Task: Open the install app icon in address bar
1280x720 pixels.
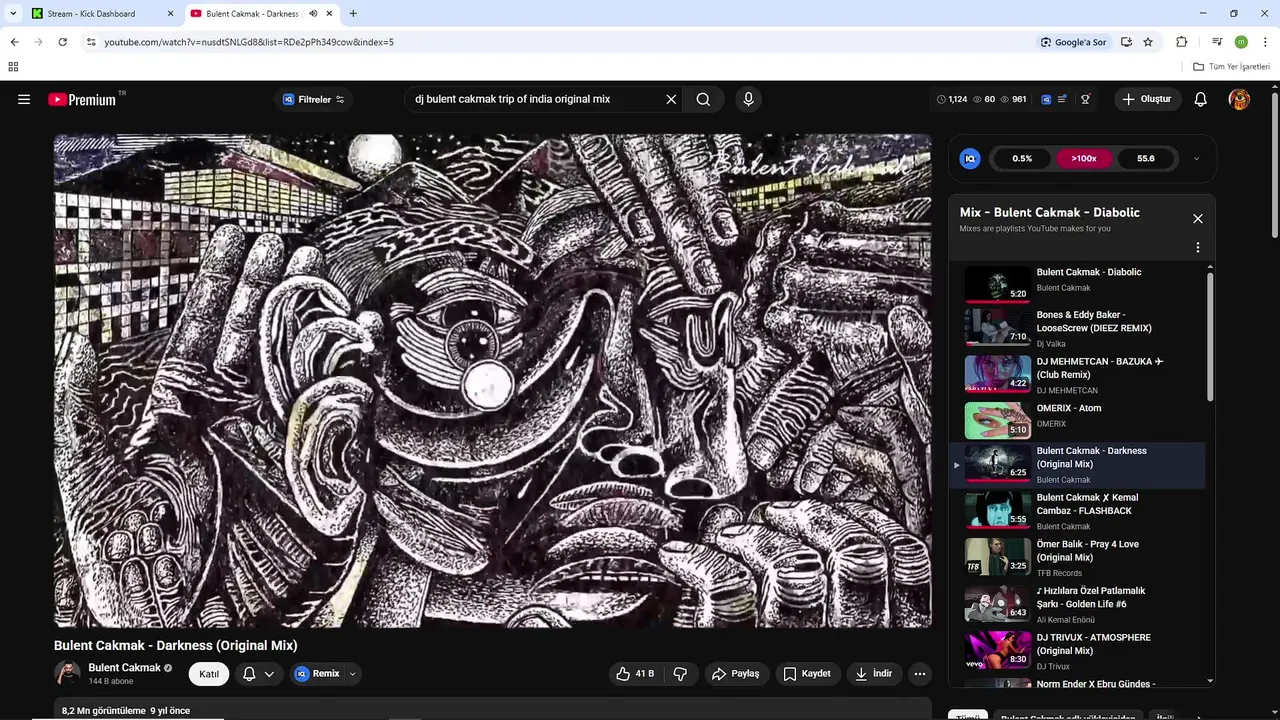Action: coord(1126,42)
